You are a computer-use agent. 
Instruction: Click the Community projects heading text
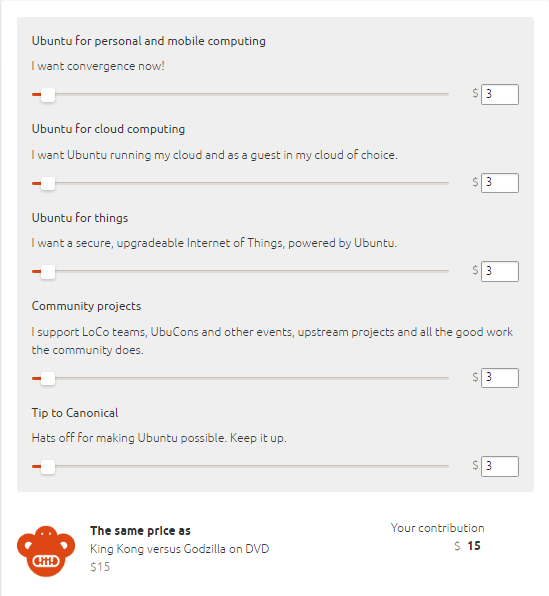pos(86,306)
